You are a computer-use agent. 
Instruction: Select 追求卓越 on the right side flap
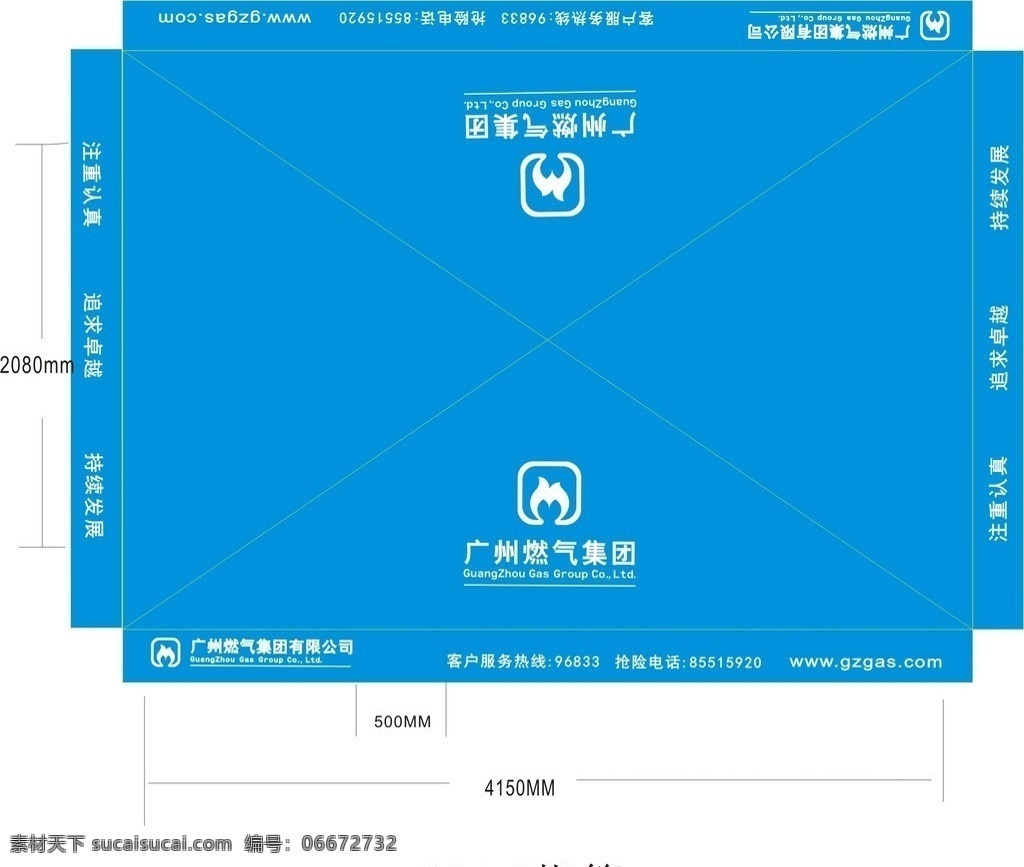pyautogui.click(x=998, y=347)
